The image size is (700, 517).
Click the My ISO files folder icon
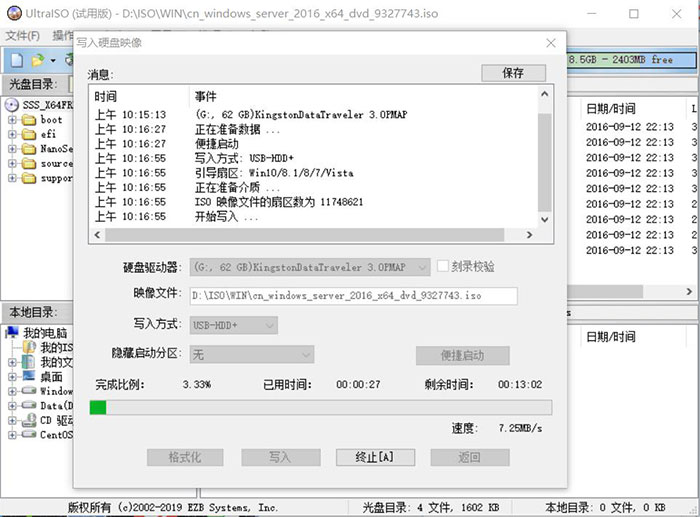tap(29, 347)
